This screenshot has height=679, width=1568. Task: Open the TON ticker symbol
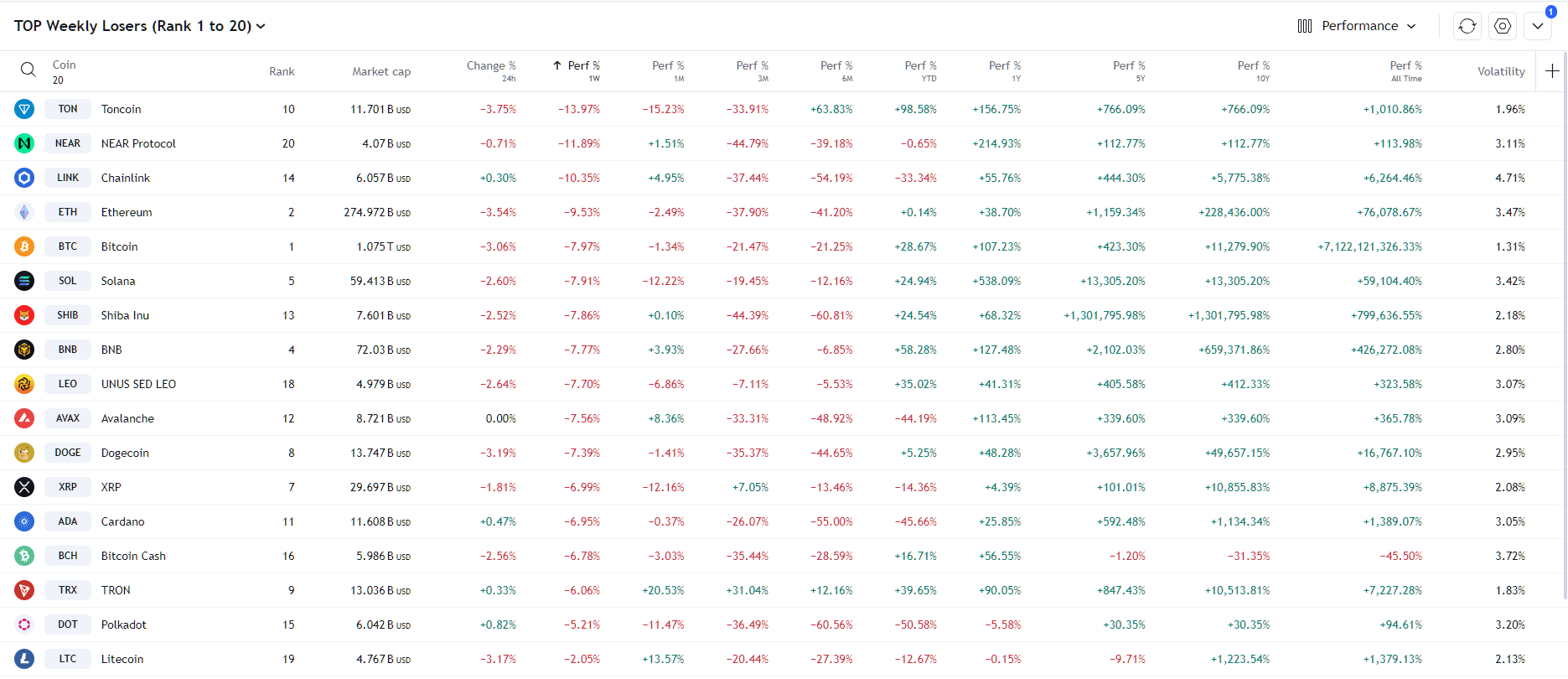click(68, 109)
